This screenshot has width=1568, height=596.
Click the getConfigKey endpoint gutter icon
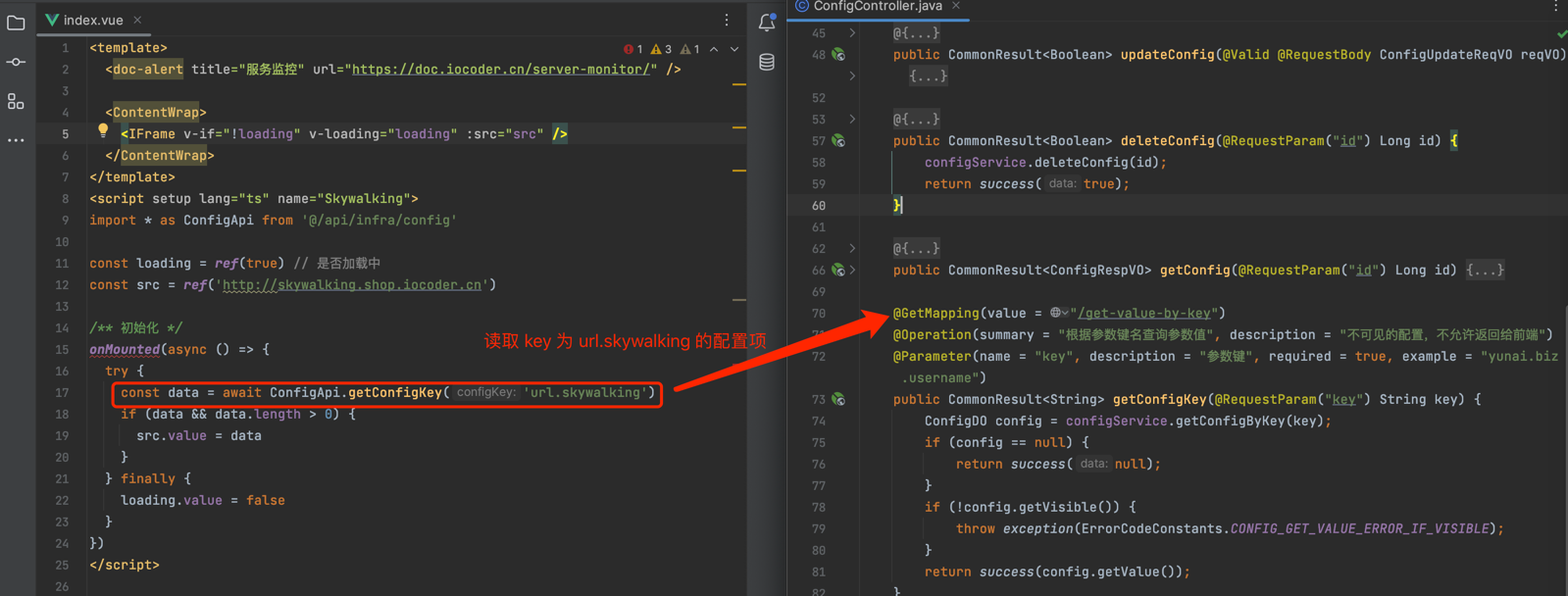pyautogui.click(x=838, y=399)
